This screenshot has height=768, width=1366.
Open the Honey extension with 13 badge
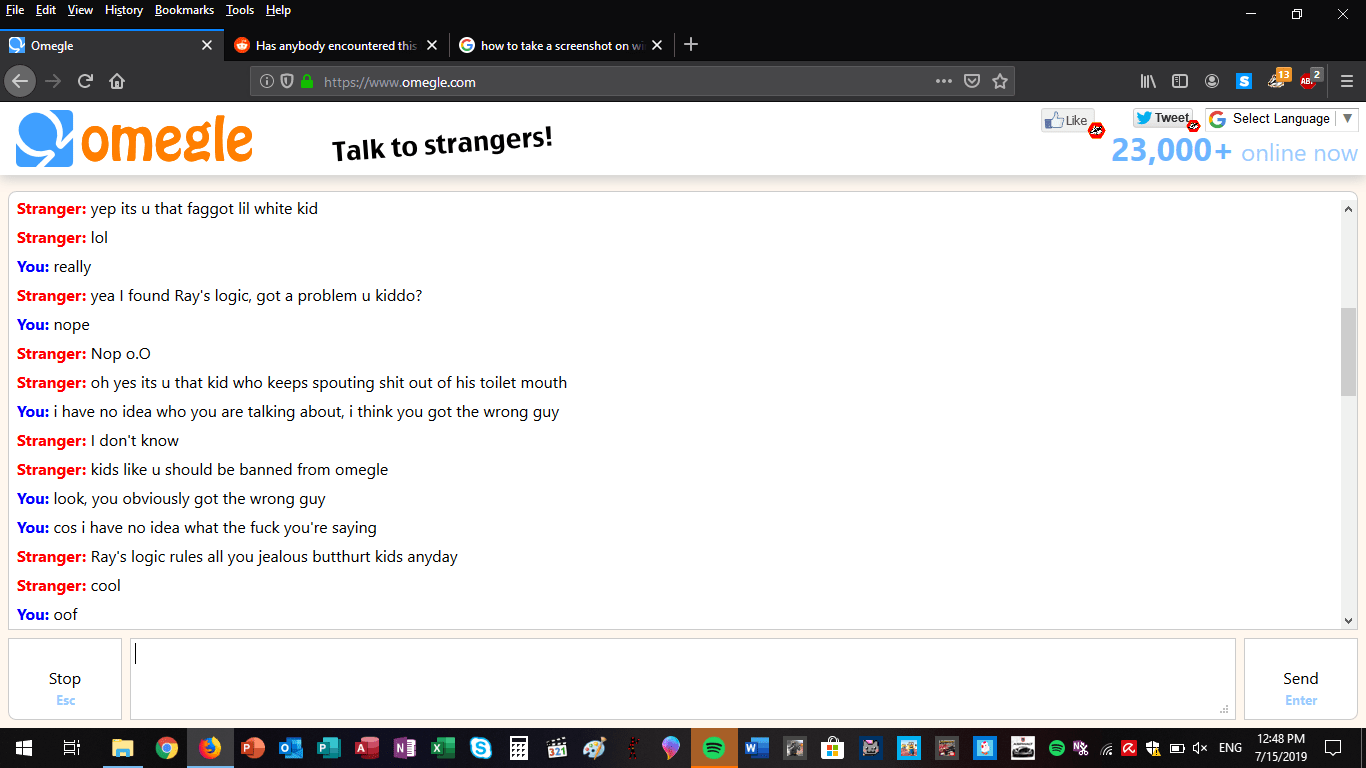click(x=1276, y=81)
